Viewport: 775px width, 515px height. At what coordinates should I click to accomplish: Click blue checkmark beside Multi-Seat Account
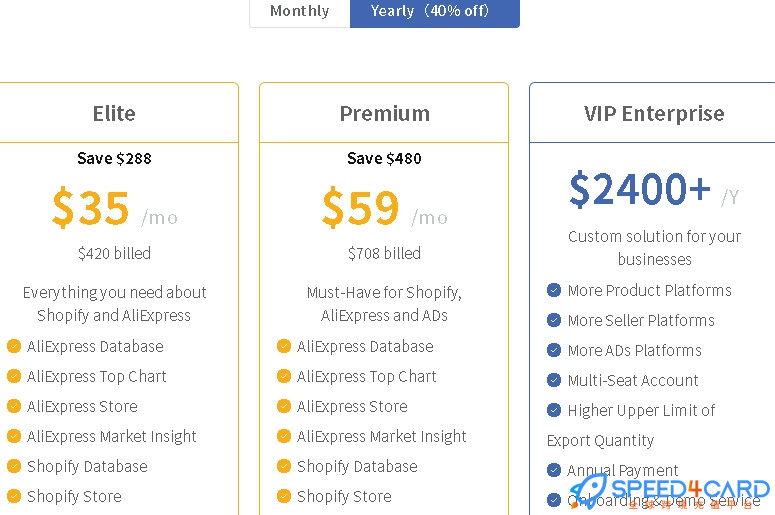coord(554,380)
